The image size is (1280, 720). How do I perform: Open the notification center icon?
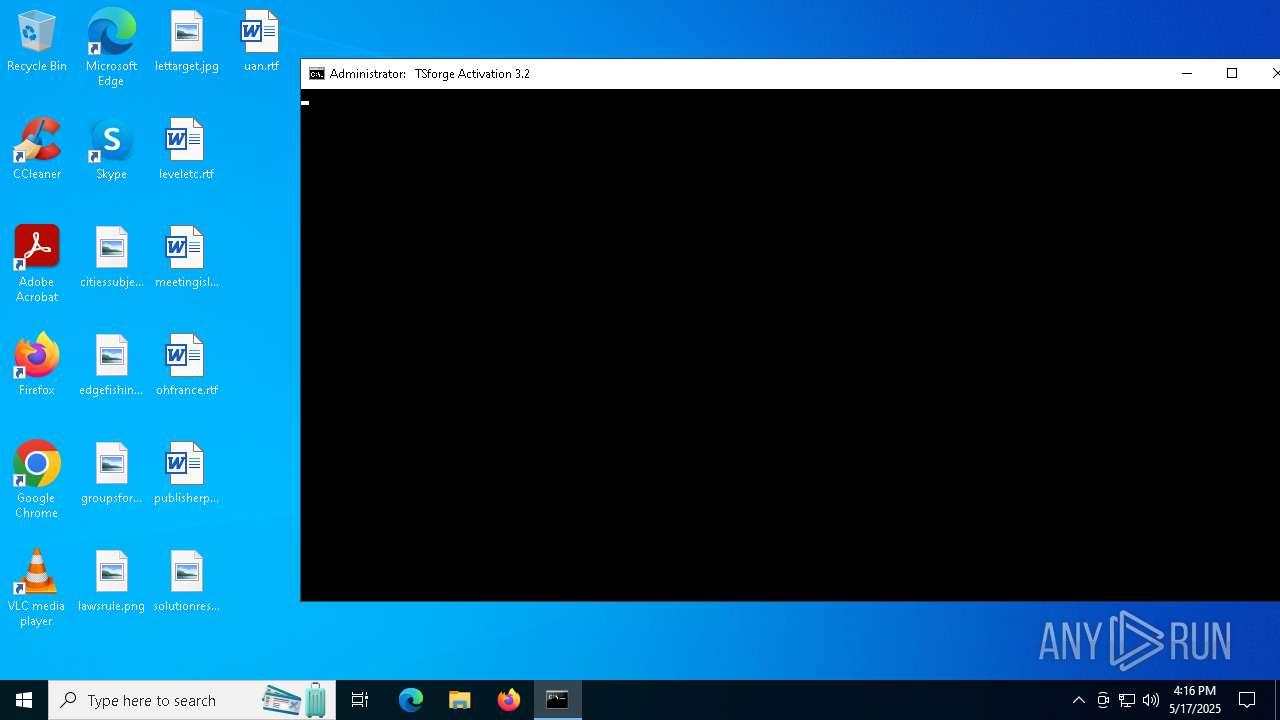click(x=1247, y=700)
